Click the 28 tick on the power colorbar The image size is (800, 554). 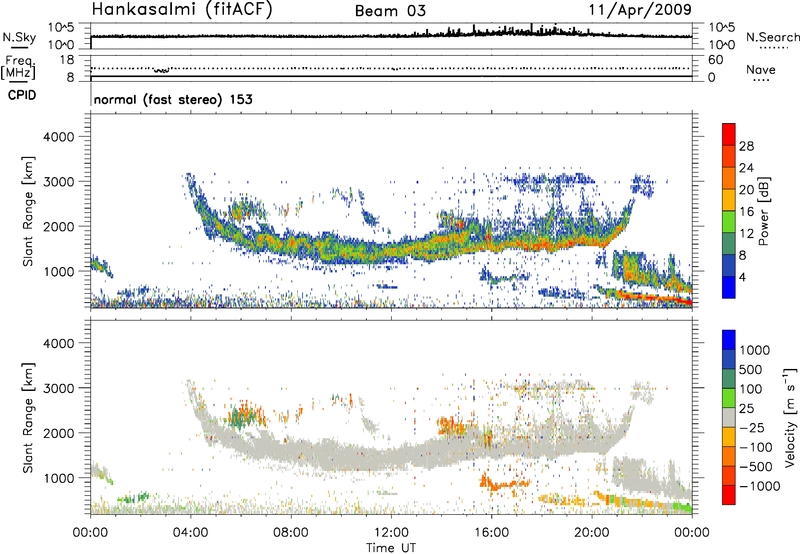[x=746, y=146]
